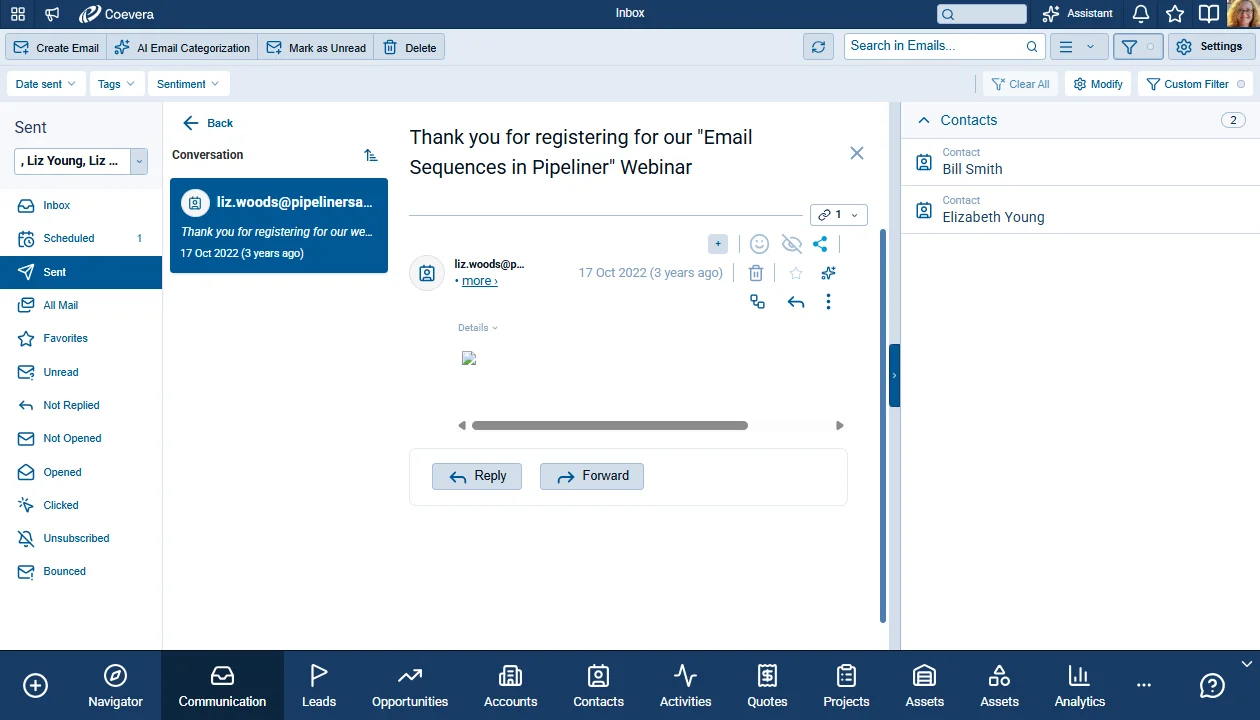
Task: Open Opportunities in bottom bar
Action: (x=410, y=686)
